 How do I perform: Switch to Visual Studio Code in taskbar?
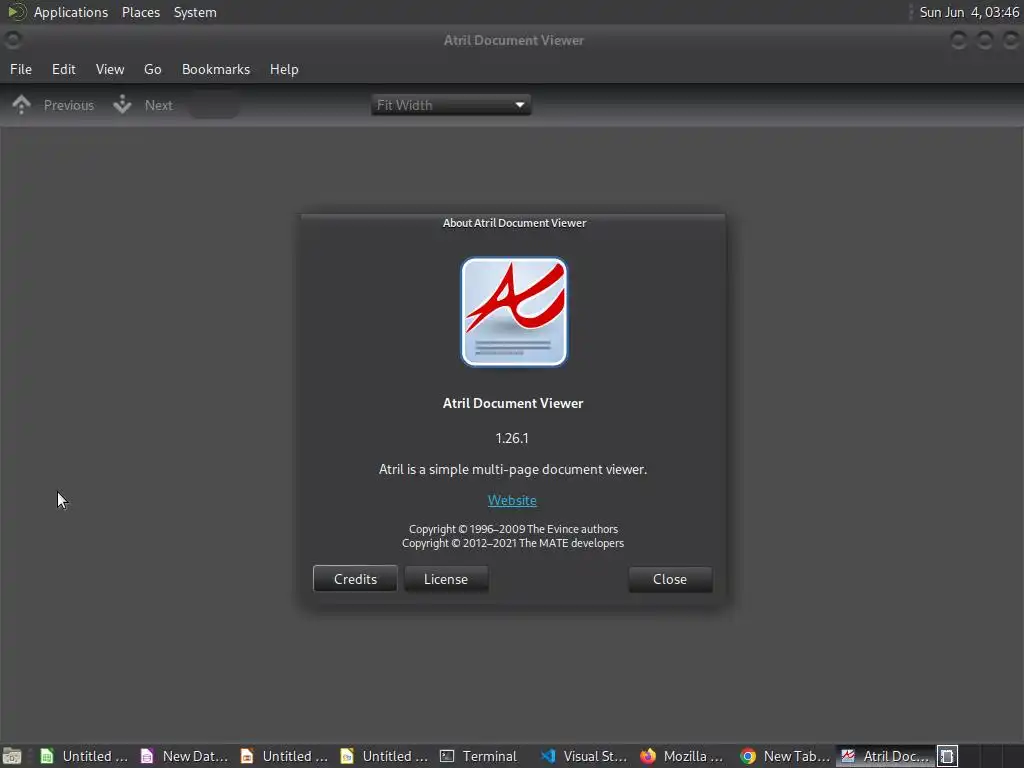(585, 756)
